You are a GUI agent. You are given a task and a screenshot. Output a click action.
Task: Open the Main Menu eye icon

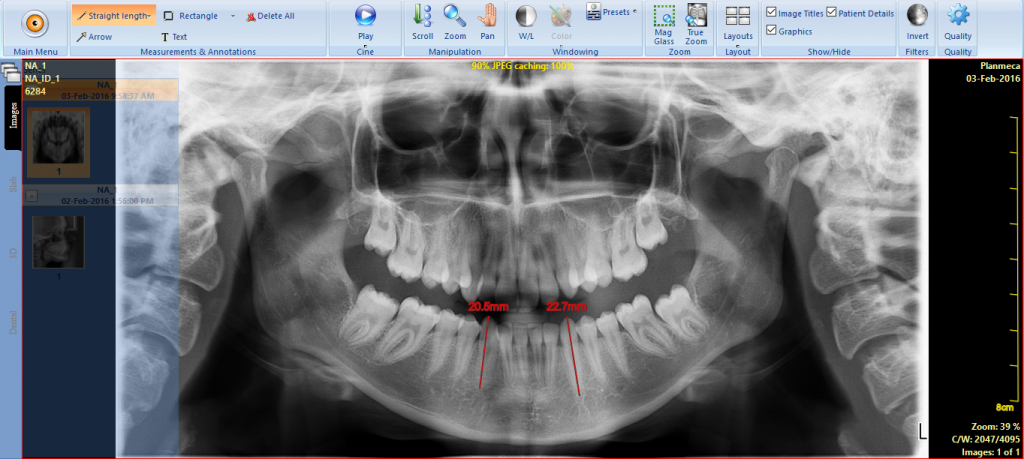pos(34,24)
